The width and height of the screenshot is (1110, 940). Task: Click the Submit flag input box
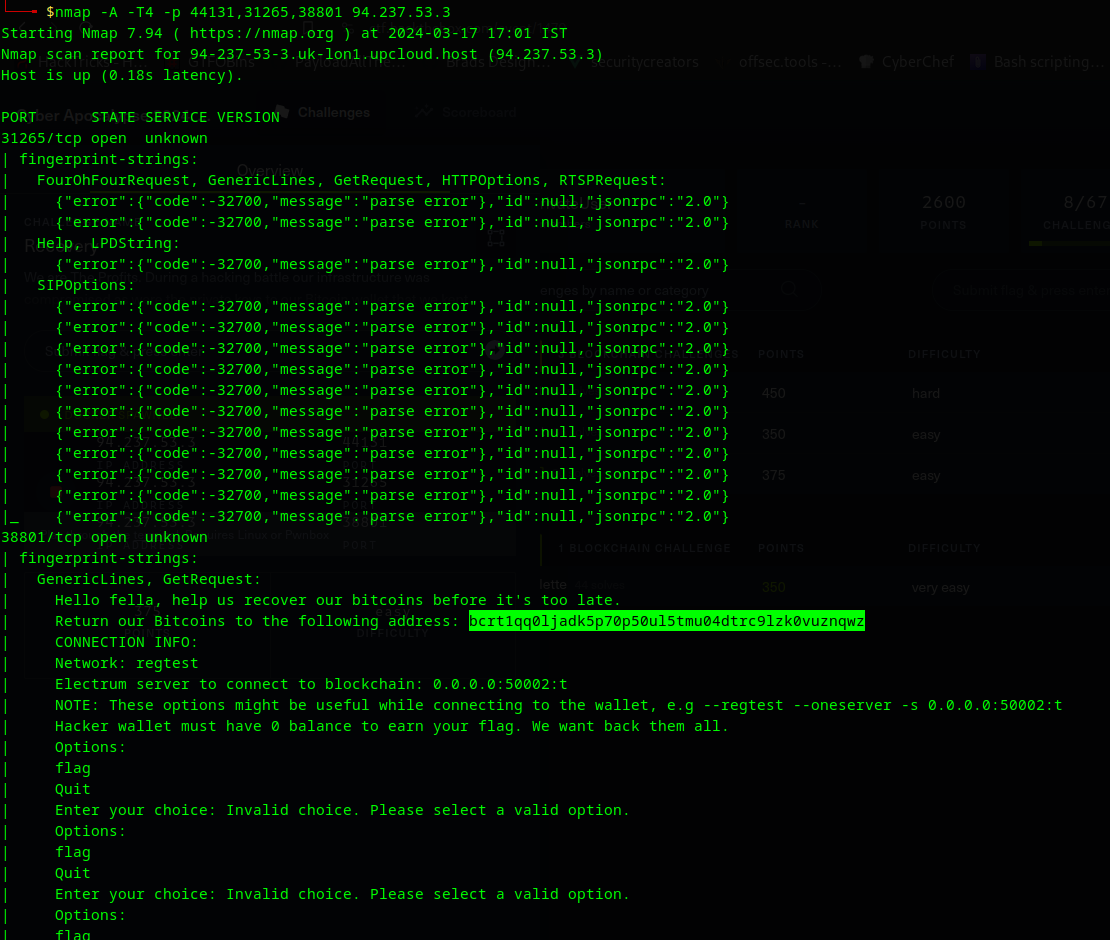coord(1025,290)
